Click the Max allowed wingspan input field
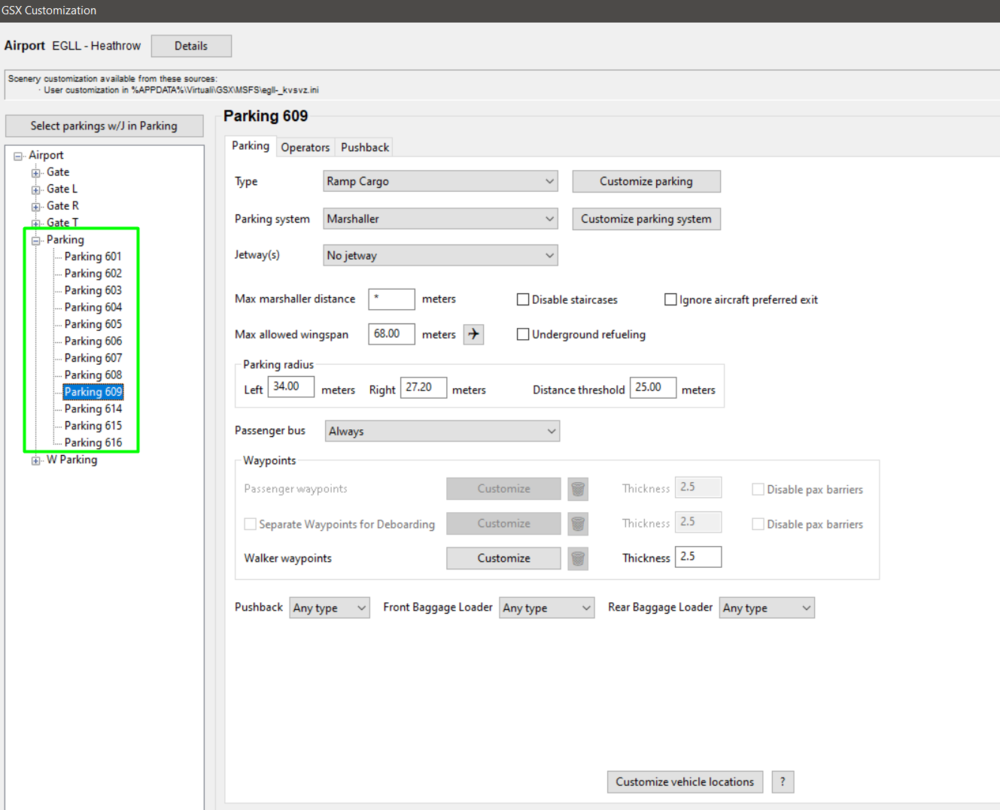This screenshot has width=1000, height=810. [x=391, y=334]
